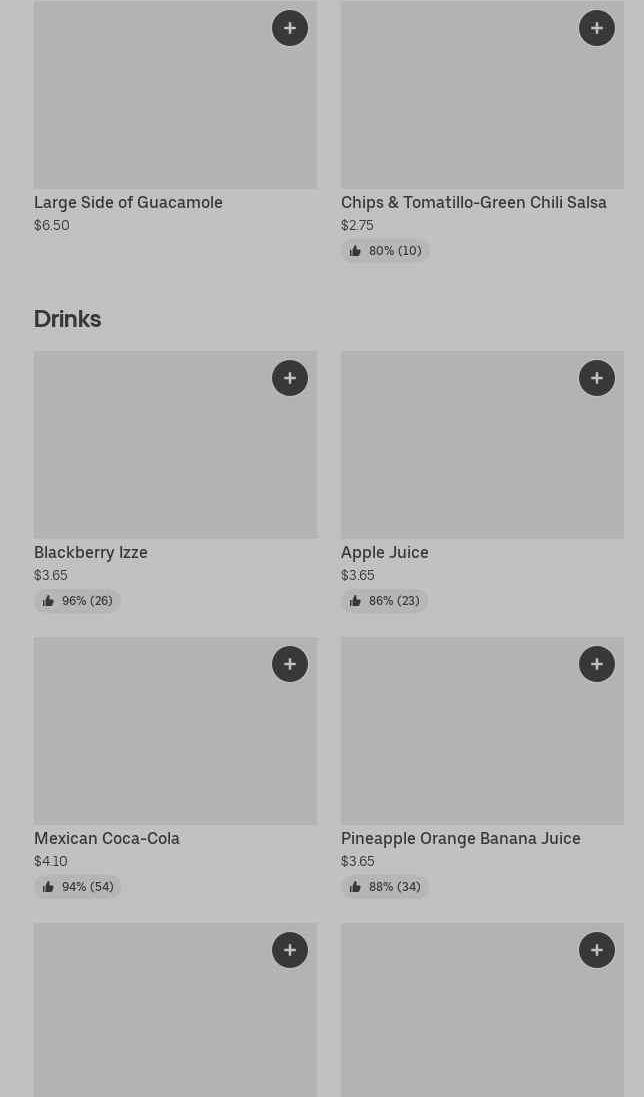Click the Pineapple Orange Banana Juice name
Image resolution: width=644 pixels, height=1097 pixels.
coord(460,838)
